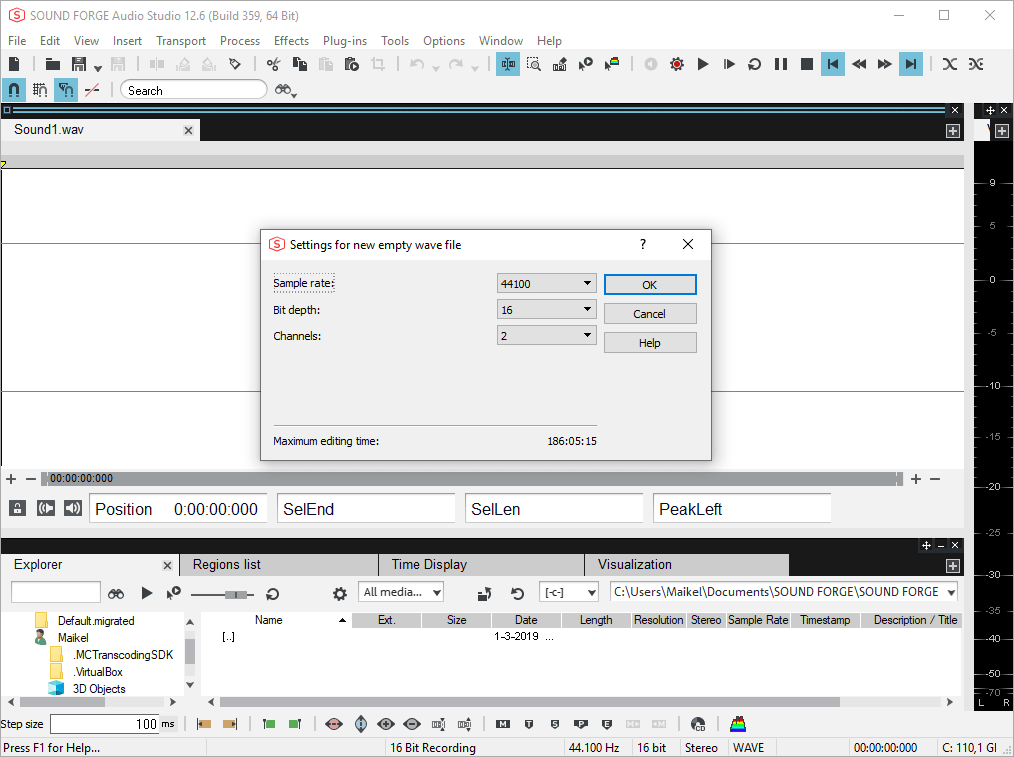Open the Plug-ins menu
This screenshot has height=757, width=1014.
[x=345, y=41]
